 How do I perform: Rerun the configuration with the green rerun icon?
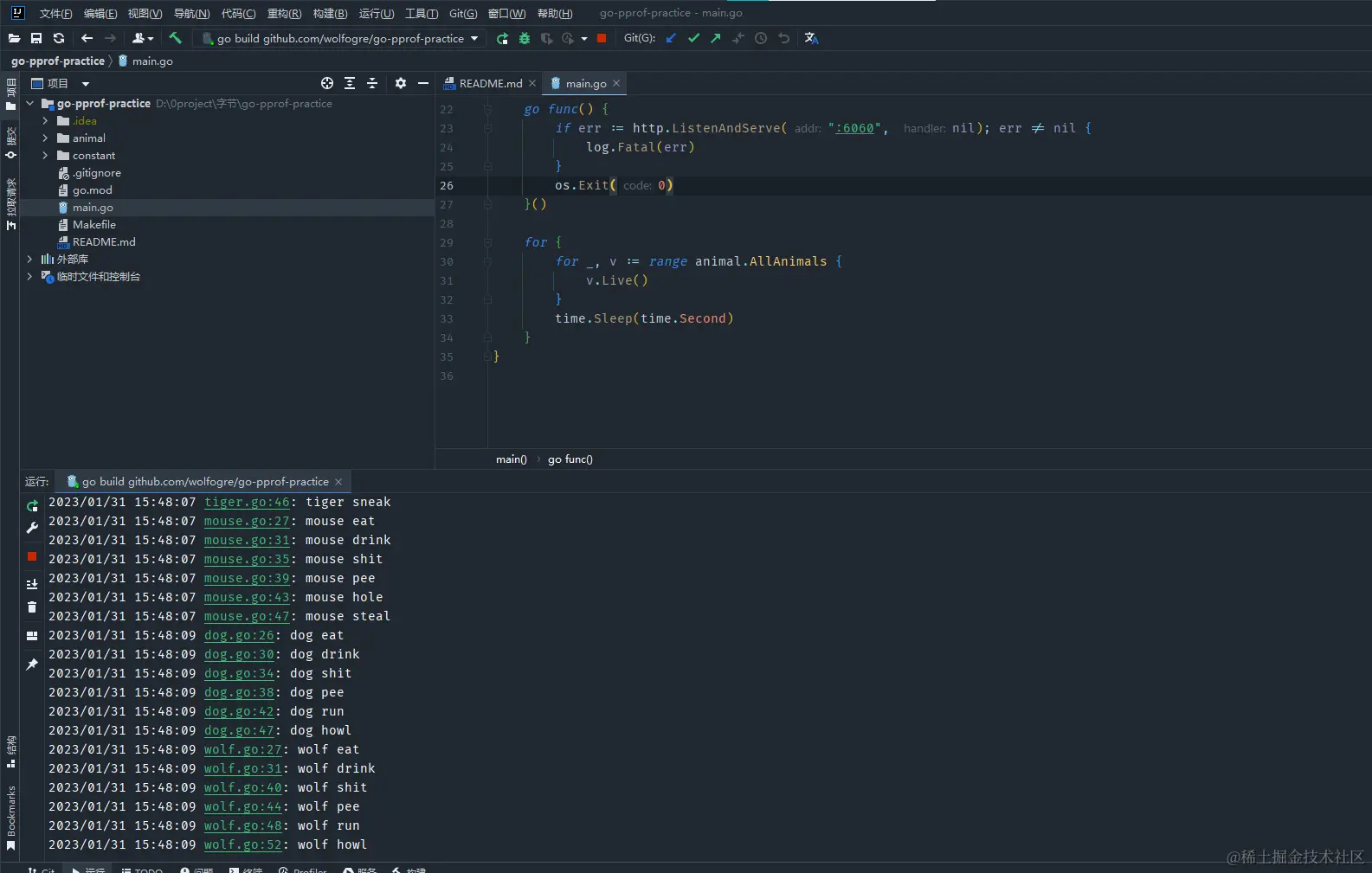[502, 38]
